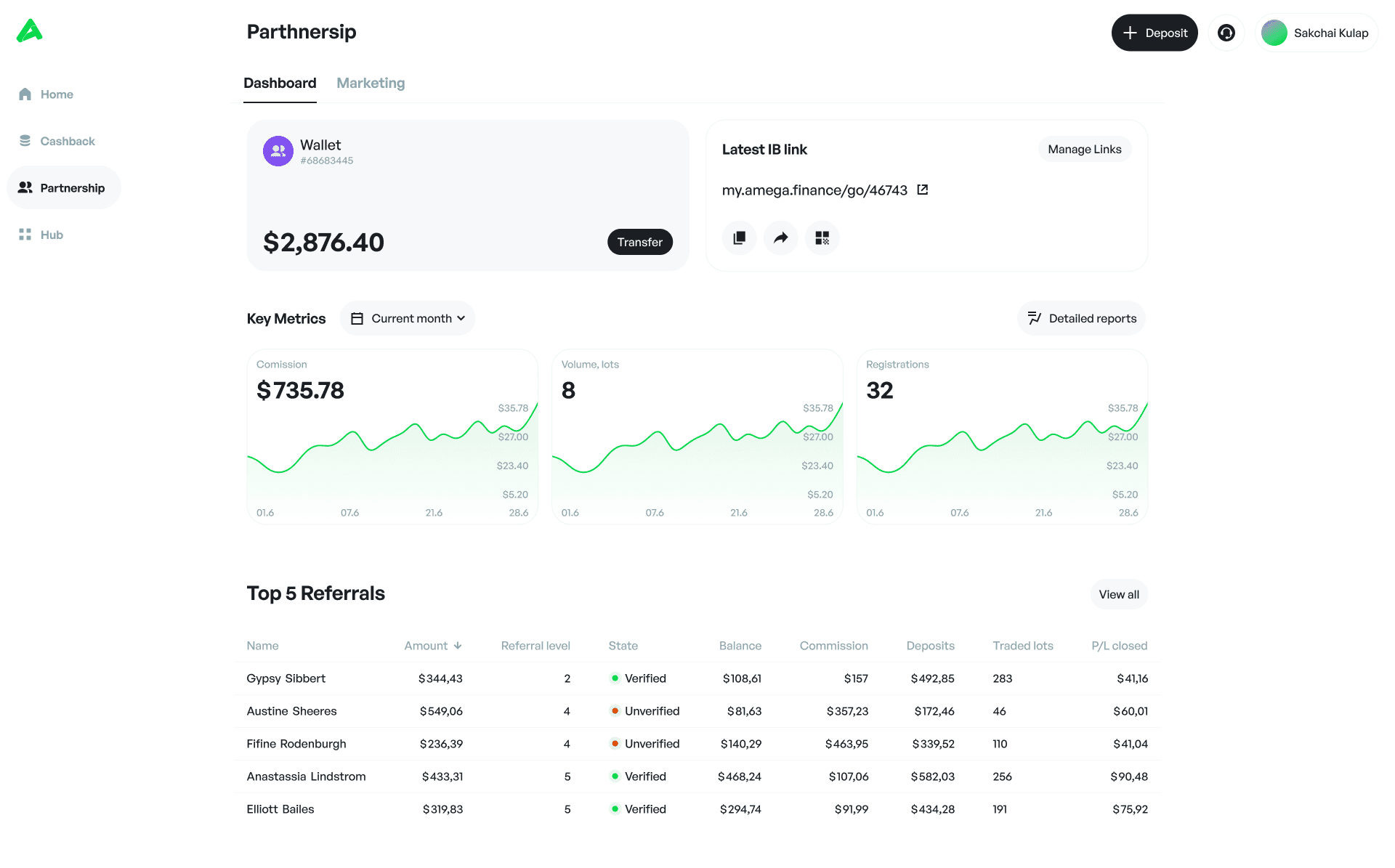Click the support headset icon
The image size is (1395, 868).
tap(1226, 33)
